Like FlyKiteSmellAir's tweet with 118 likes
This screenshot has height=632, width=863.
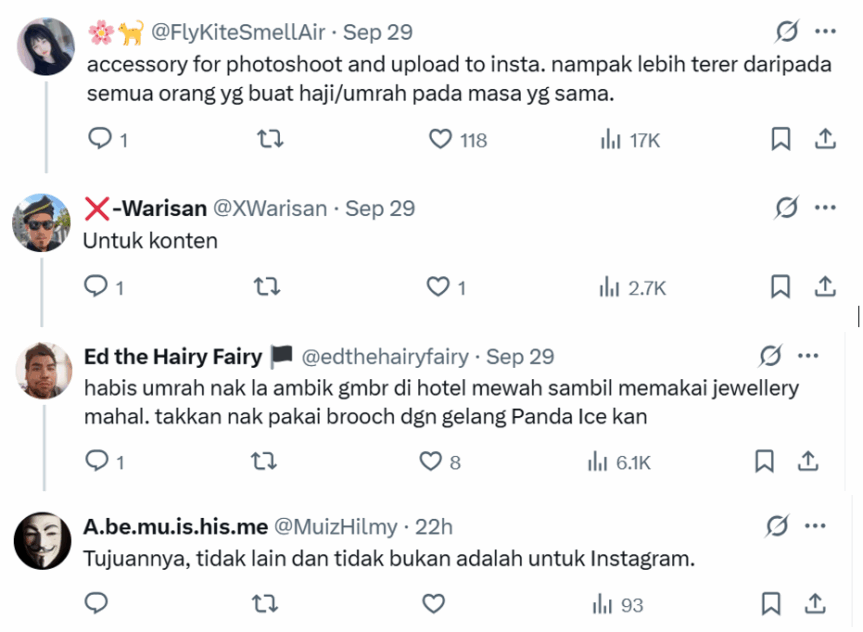440,140
